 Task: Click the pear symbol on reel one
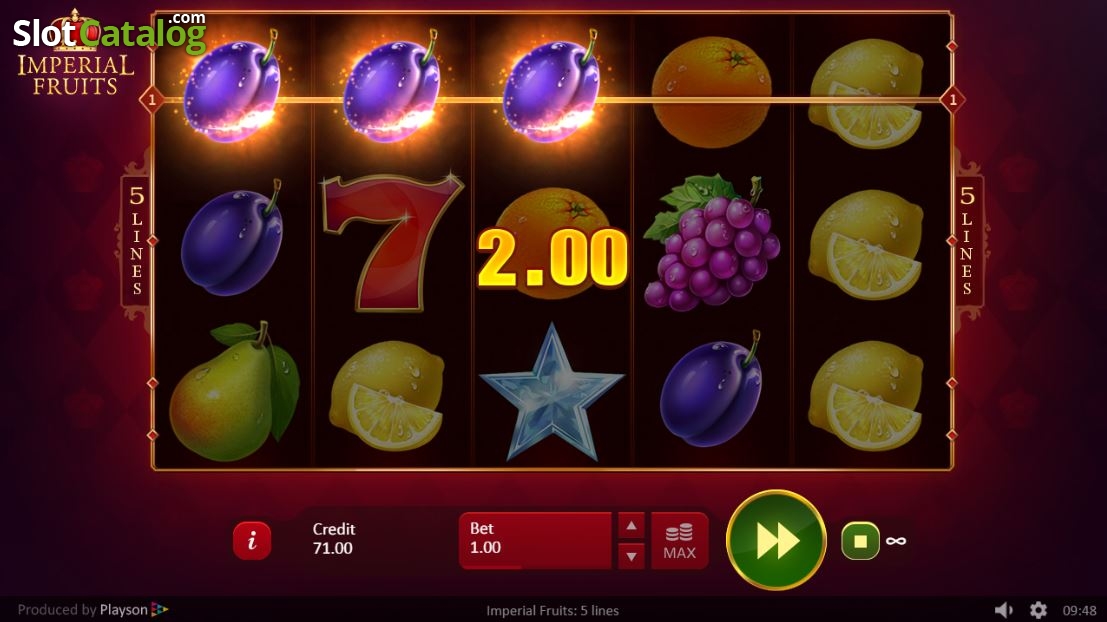click(x=234, y=392)
